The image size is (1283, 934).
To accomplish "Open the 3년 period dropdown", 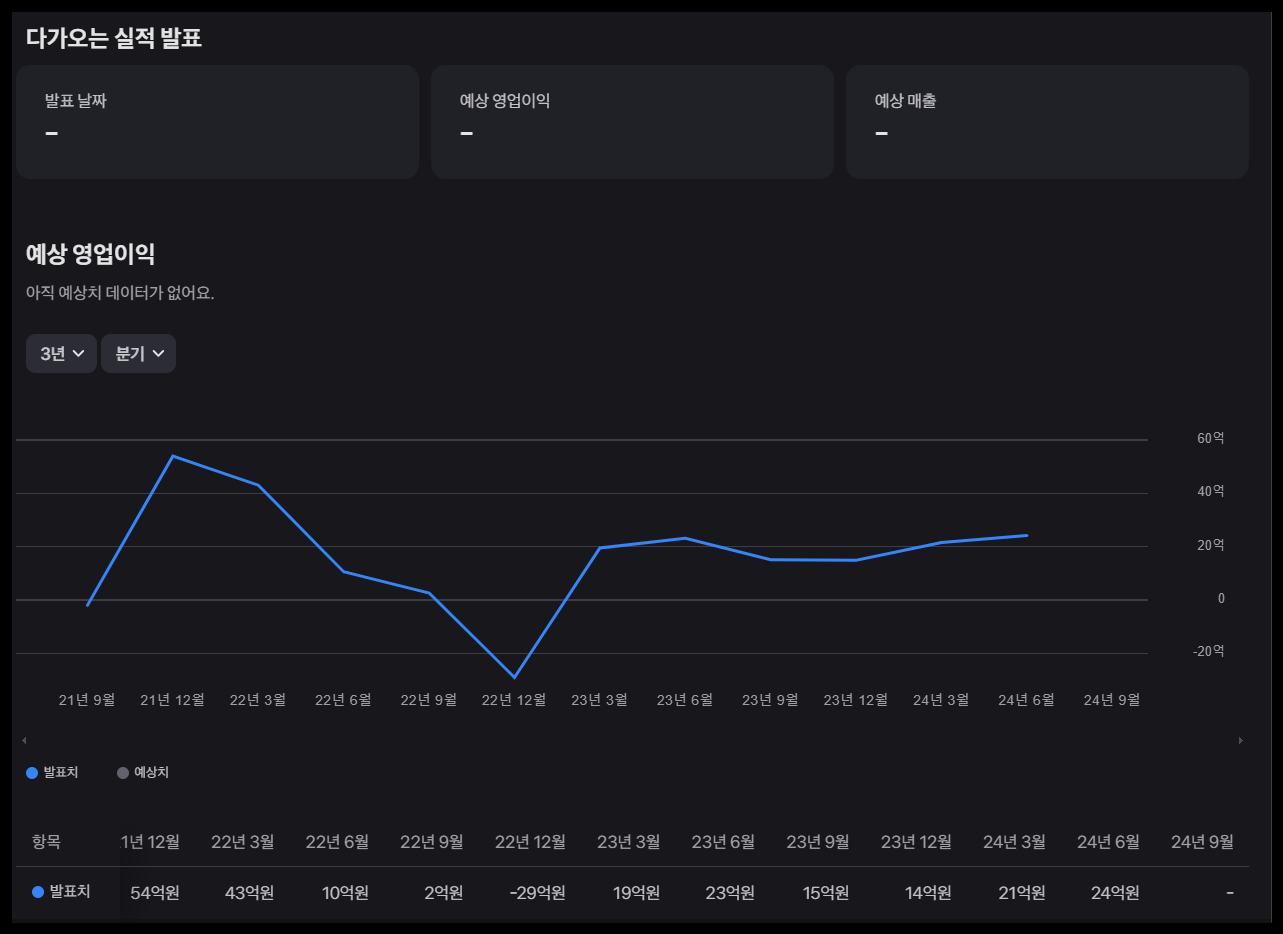I will point(61,354).
